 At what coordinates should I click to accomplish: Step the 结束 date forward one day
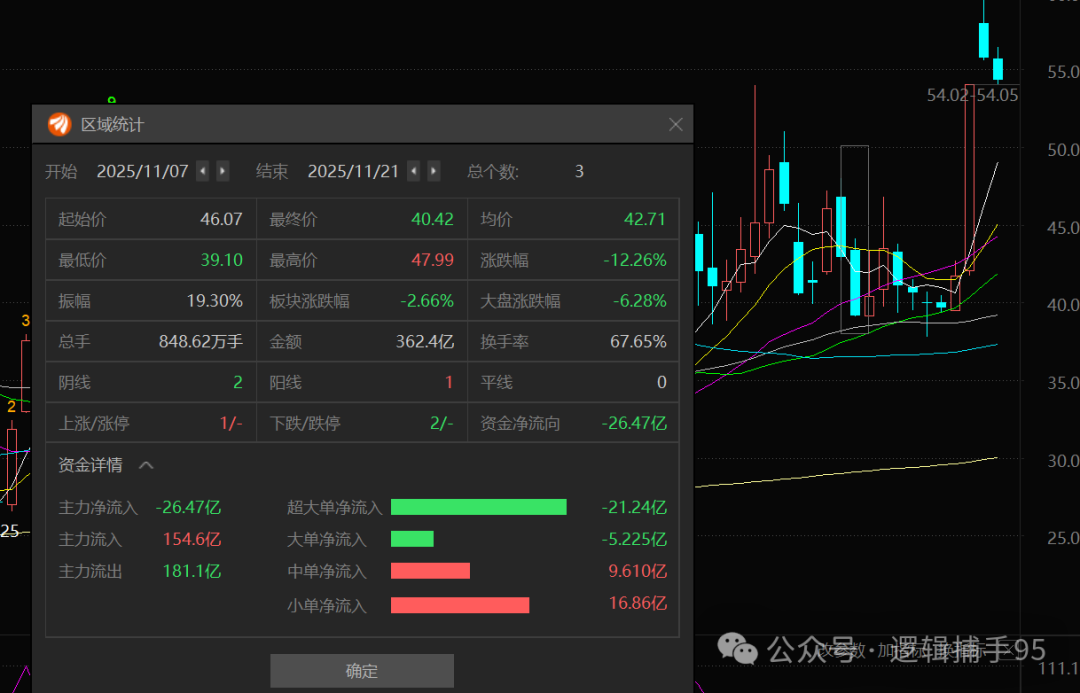coord(433,171)
